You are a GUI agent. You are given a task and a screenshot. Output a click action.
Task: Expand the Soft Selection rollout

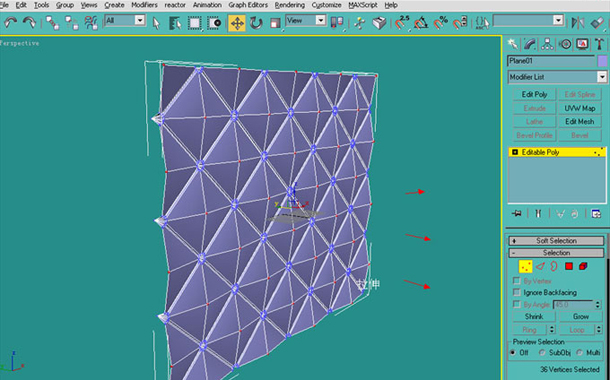[556, 241]
